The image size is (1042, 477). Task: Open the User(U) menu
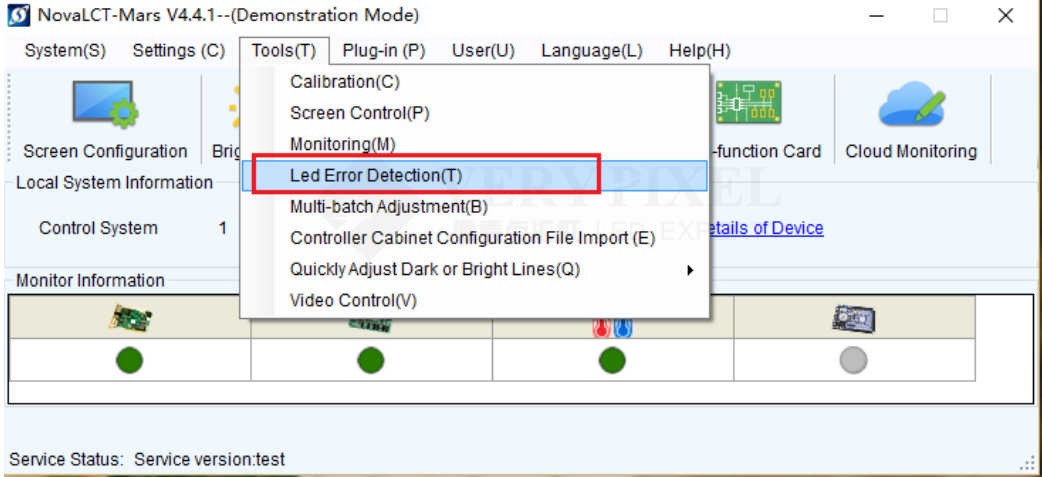[x=483, y=50]
